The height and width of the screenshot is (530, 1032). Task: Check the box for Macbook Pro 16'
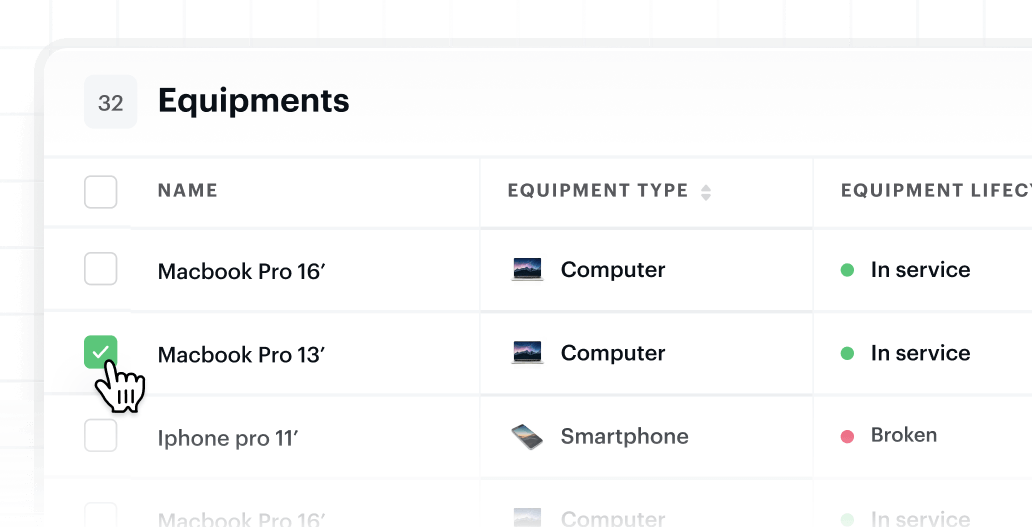[x=101, y=269]
